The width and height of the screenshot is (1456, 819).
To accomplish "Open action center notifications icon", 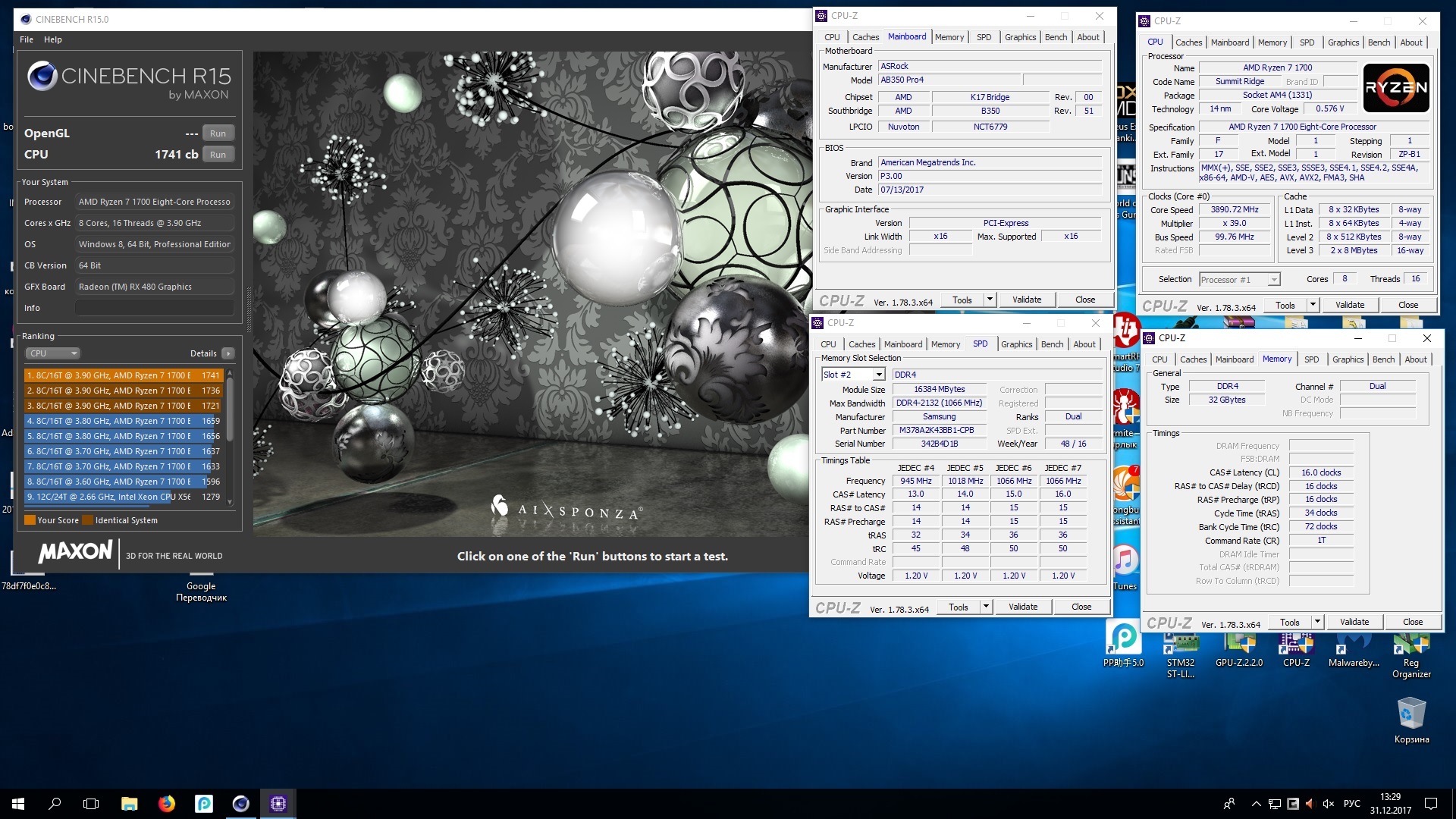I will coord(1431,804).
